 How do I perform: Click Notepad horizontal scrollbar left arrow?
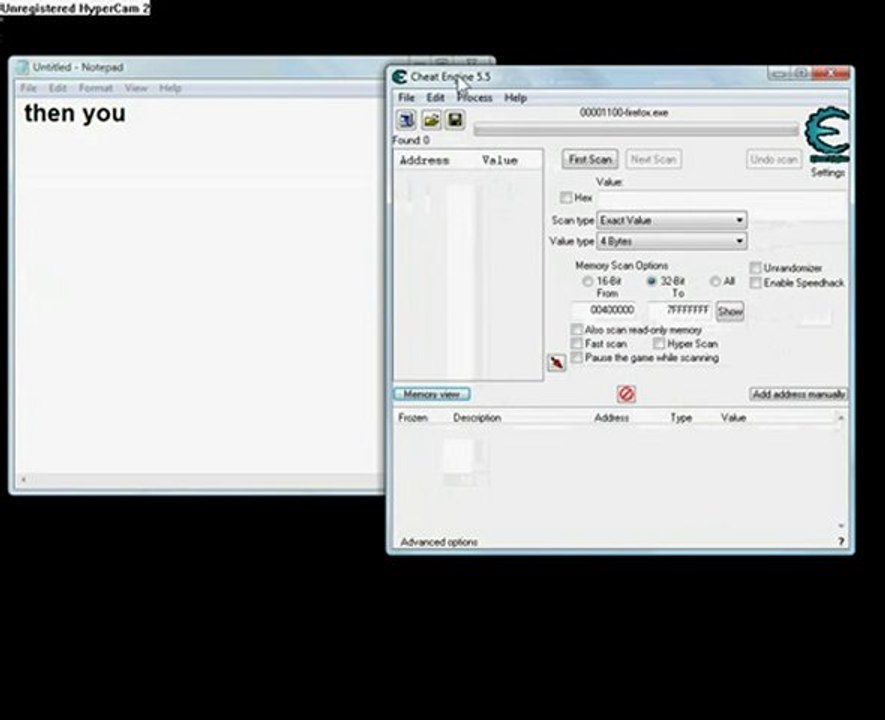point(24,480)
